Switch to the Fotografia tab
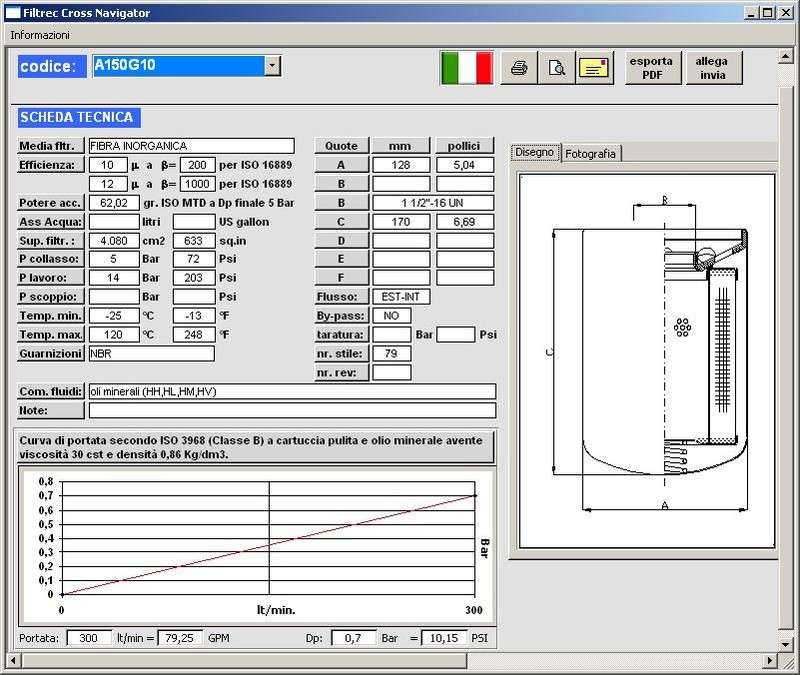The width and height of the screenshot is (800, 675). pos(591,153)
